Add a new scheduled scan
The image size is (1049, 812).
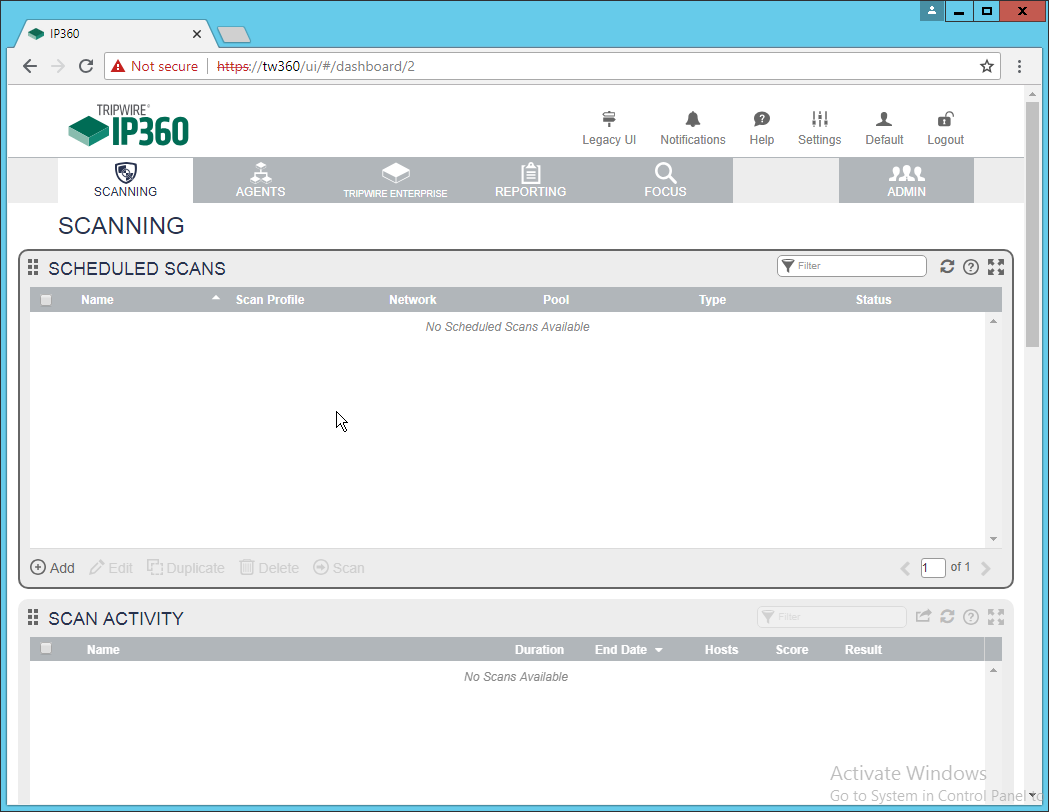point(52,568)
